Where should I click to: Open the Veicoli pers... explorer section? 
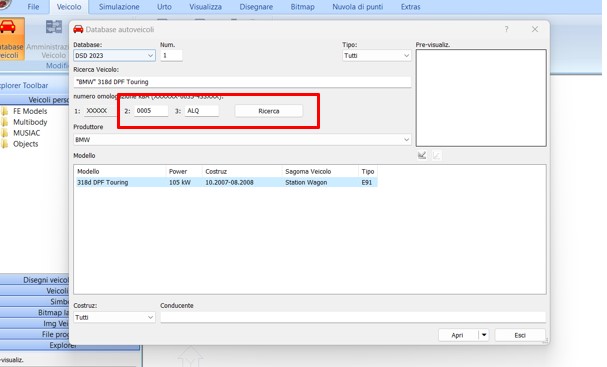[x=35, y=100]
